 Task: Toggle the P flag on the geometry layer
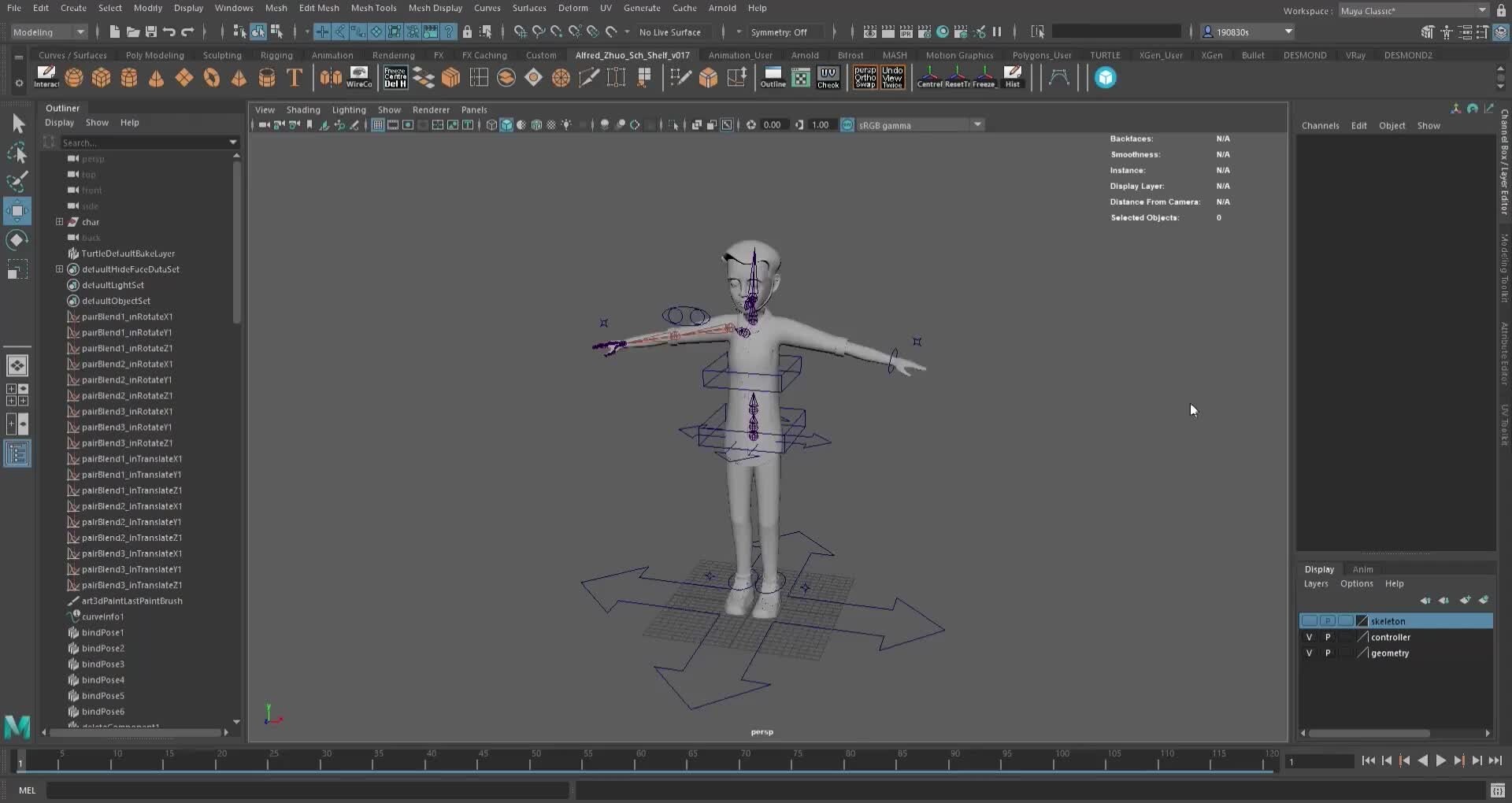[x=1327, y=653]
